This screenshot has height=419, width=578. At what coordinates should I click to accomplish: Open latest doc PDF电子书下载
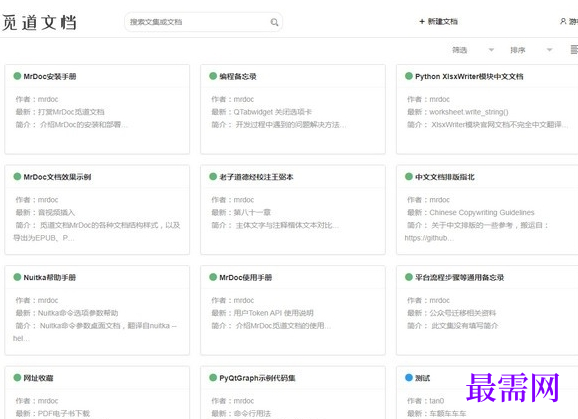[x=64, y=413]
